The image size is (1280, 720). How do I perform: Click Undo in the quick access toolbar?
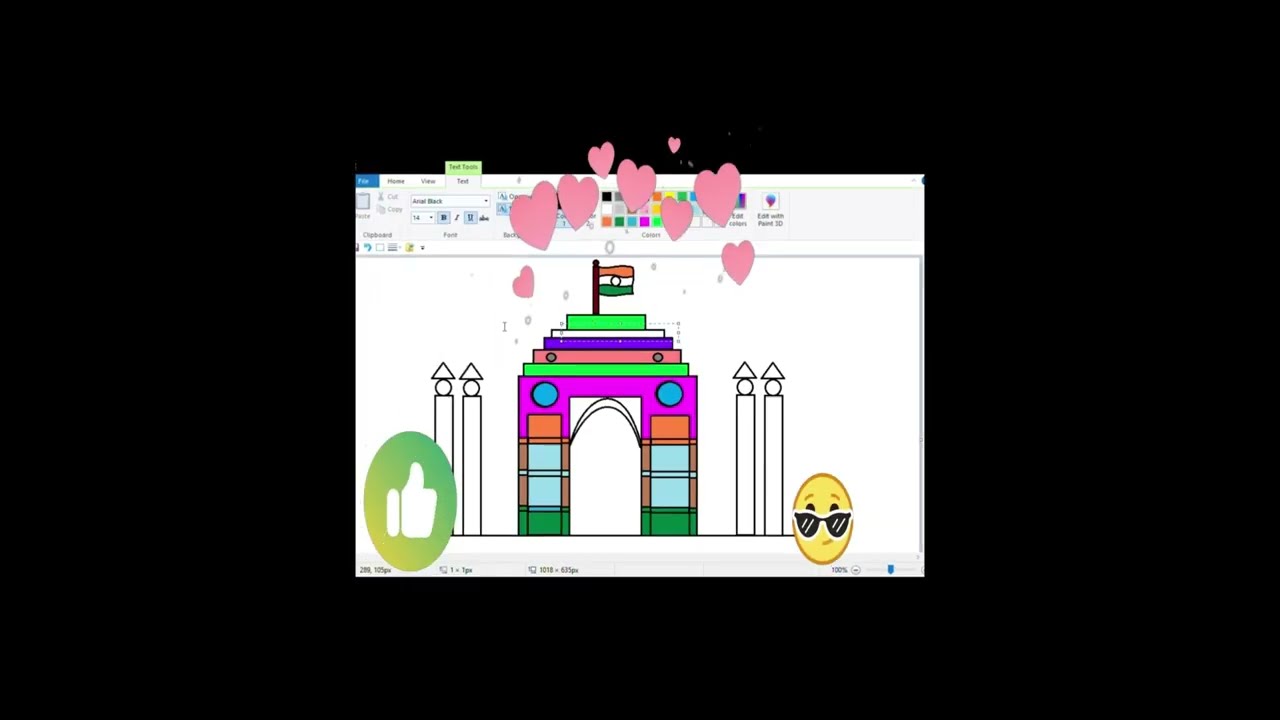click(368, 247)
